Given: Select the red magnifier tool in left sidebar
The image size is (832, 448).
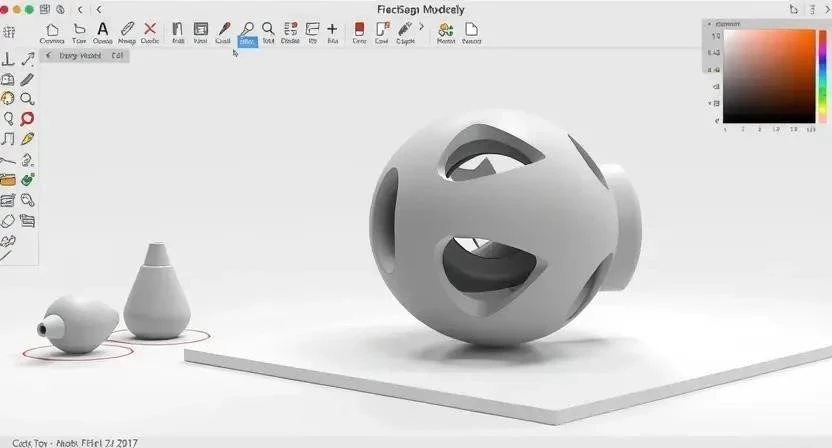Looking at the screenshot, I should click(x=28, y=119).
